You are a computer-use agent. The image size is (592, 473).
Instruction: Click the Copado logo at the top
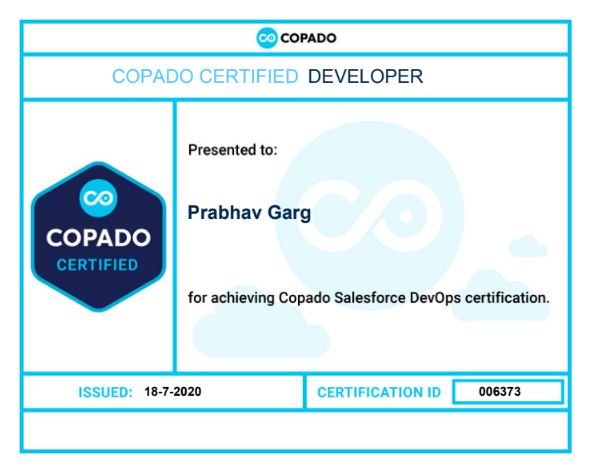pyautogui.click(x=296, y=38)
